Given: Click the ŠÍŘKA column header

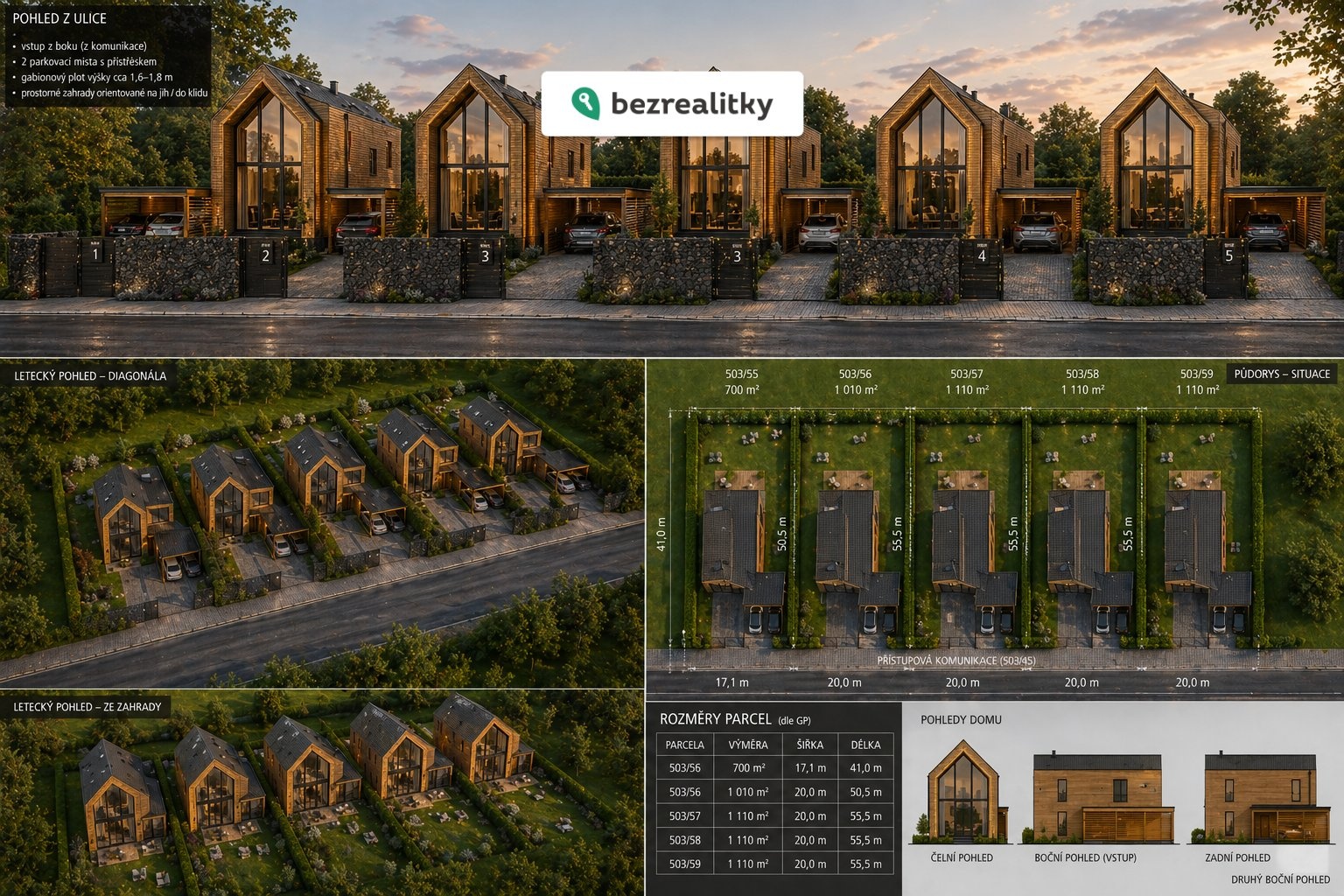Looking at the screenshot, I should coord(809,745).
